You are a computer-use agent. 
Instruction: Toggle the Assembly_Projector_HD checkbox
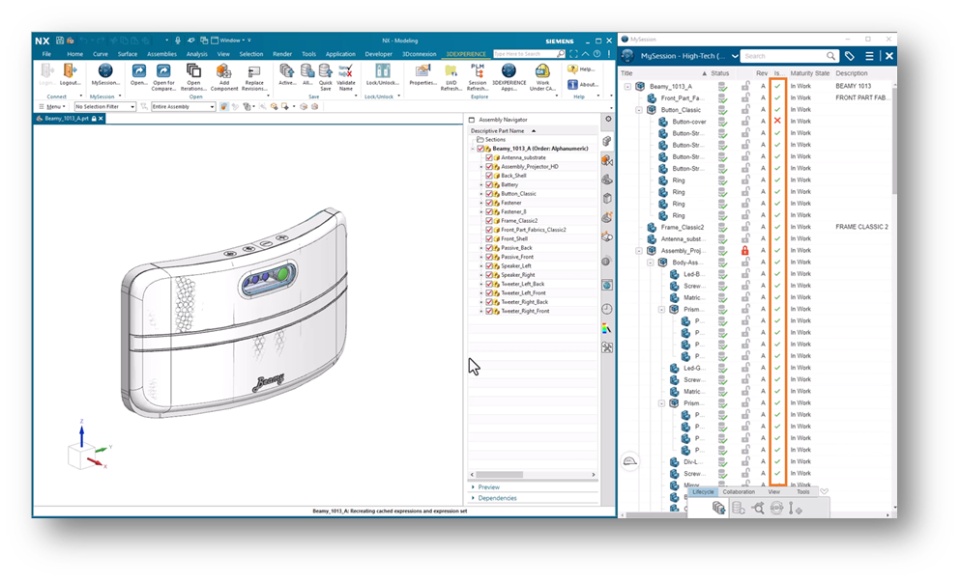489,167
